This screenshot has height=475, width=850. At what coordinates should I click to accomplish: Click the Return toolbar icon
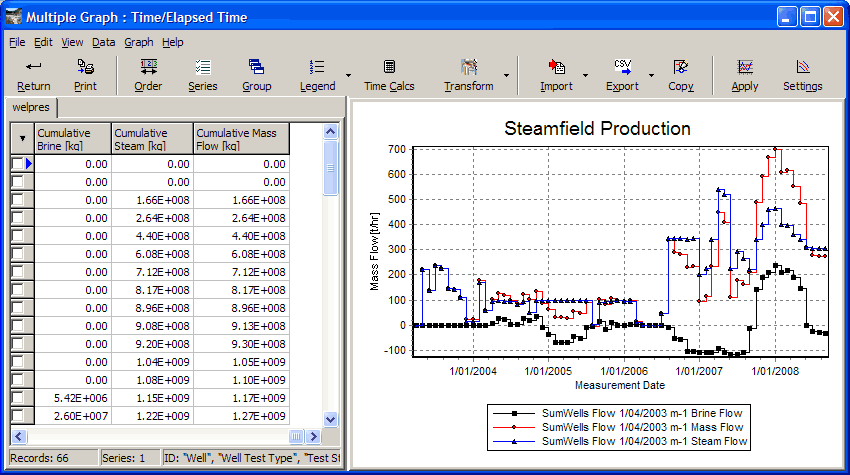34,67
